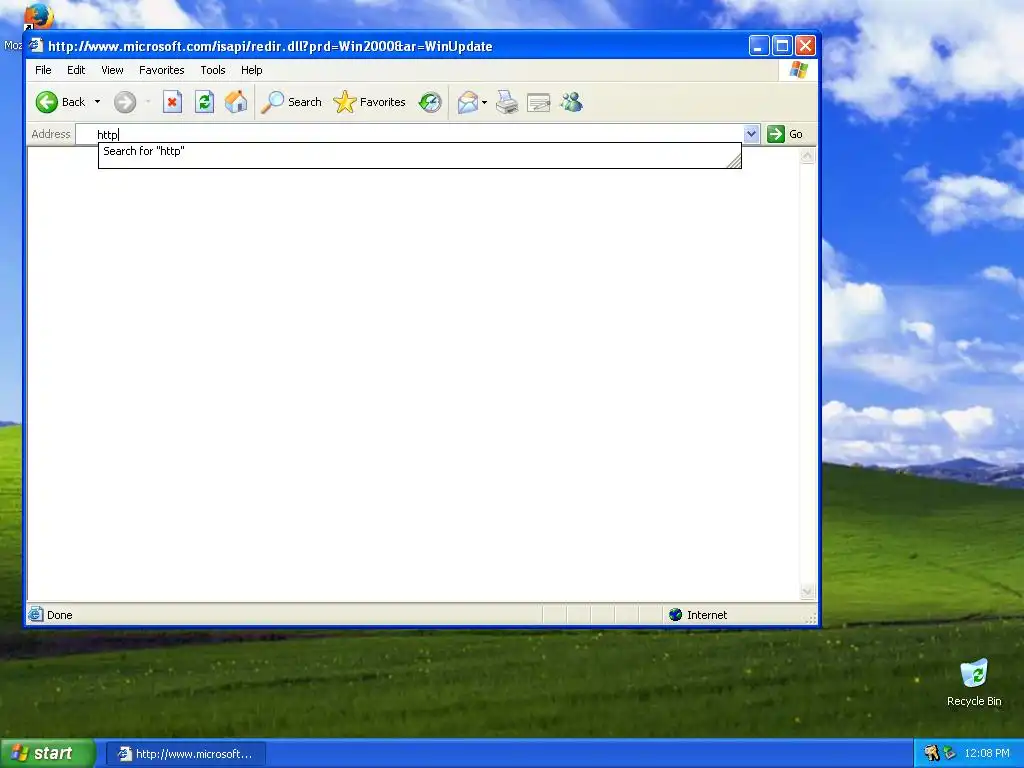Open the Messenger people icon

tap(571, 102)
